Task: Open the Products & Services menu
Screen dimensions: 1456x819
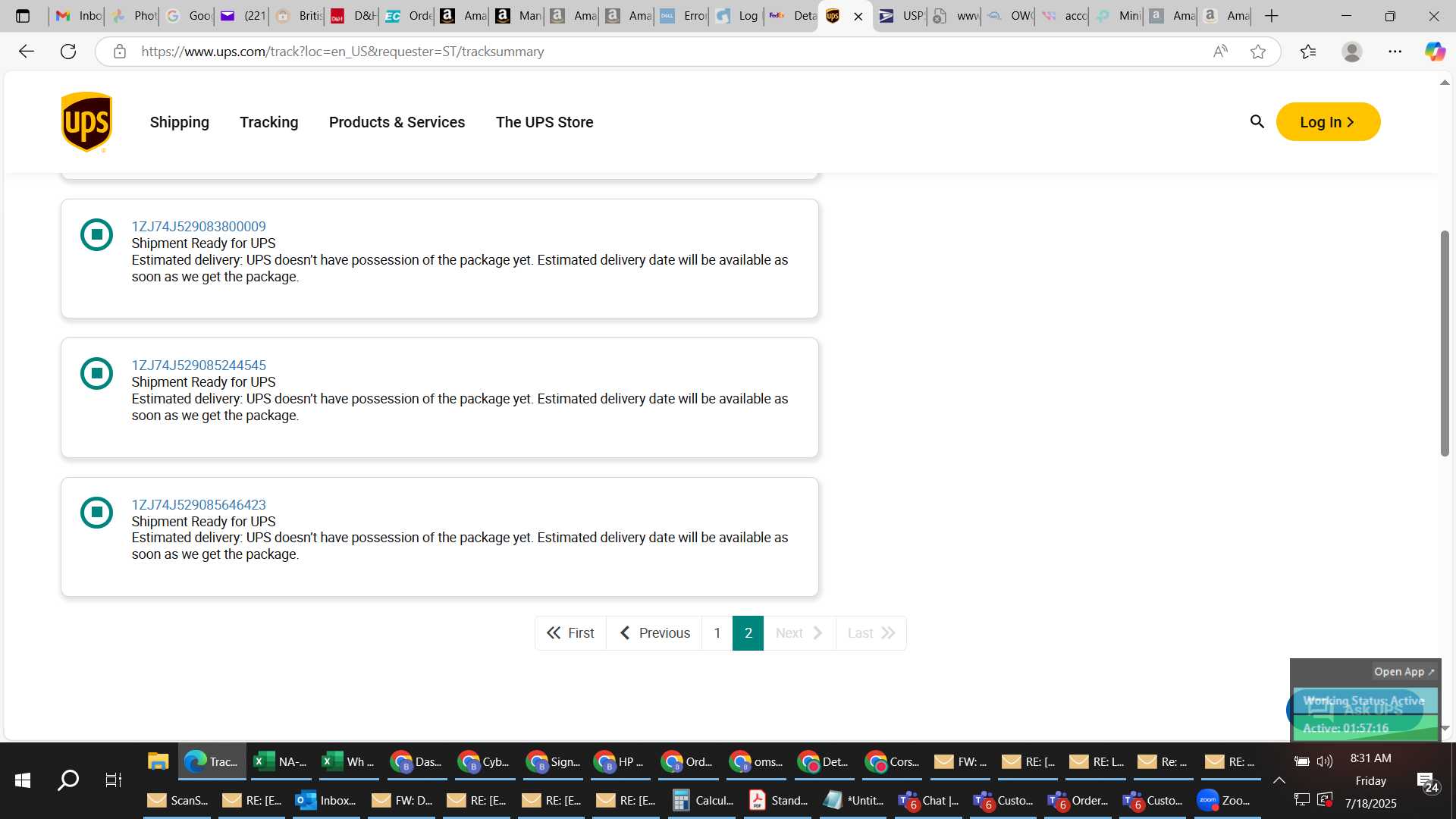Action: tap(397, 122)
